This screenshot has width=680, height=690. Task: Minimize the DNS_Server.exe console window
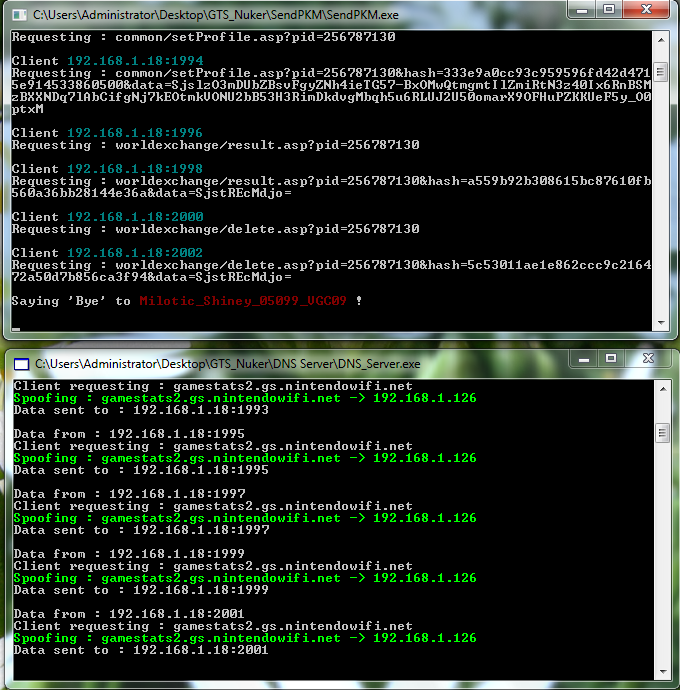pos(584,361)
